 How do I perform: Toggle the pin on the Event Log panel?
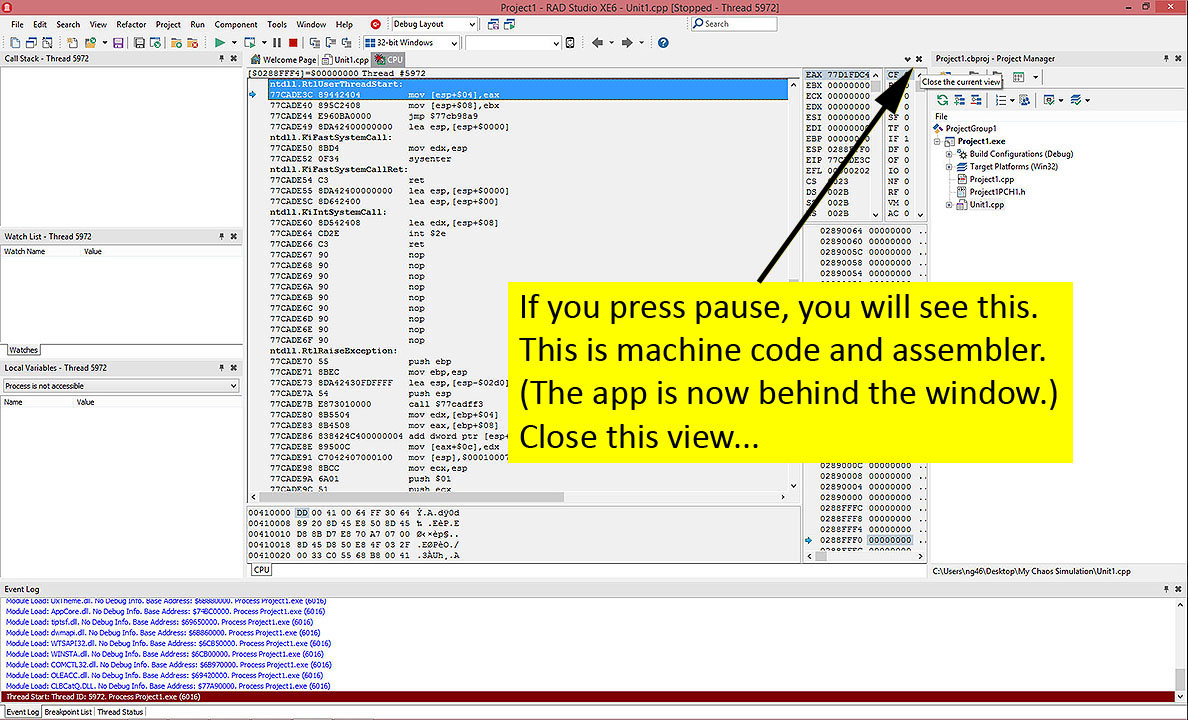[x=1165, y=589]
